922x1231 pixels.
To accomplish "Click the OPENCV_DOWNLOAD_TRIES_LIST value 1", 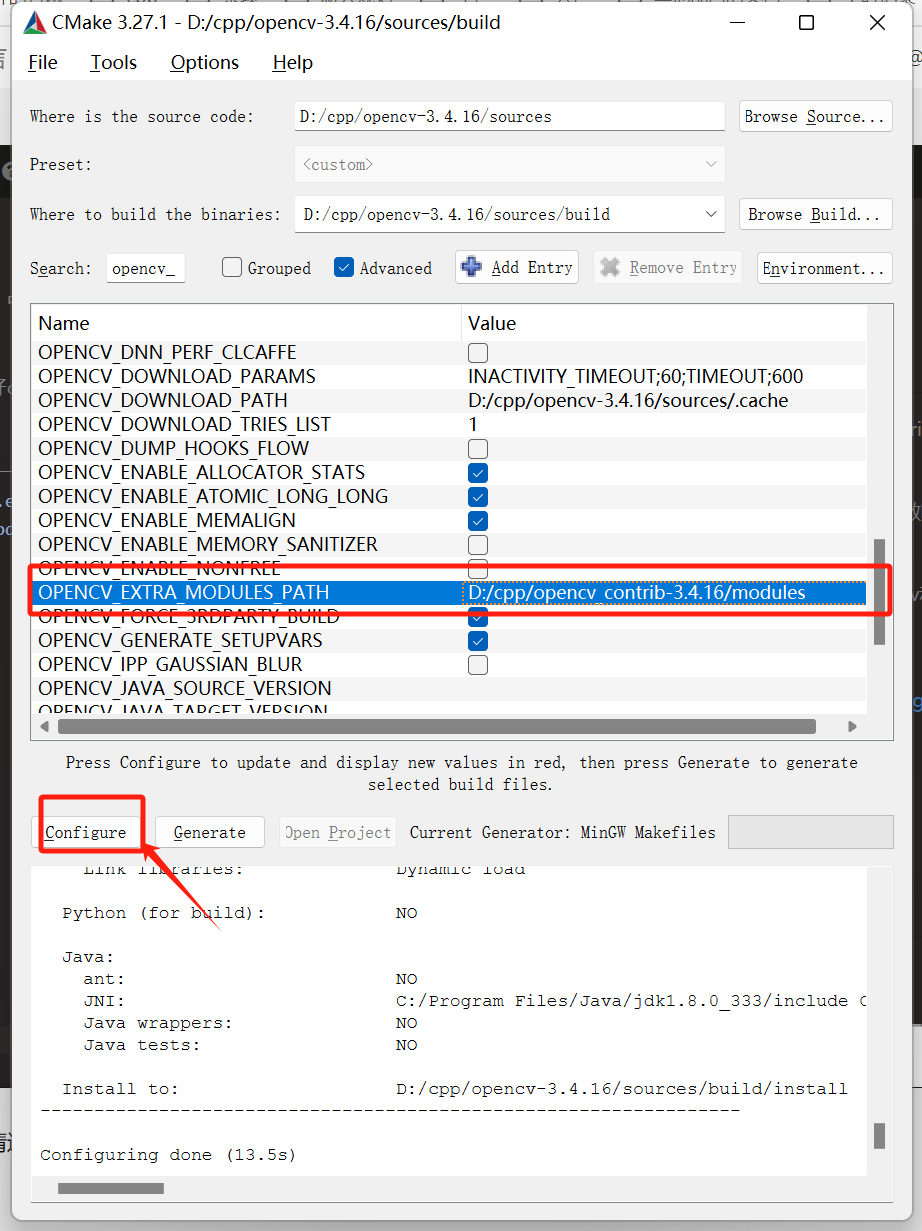I will tap(473, 424).
